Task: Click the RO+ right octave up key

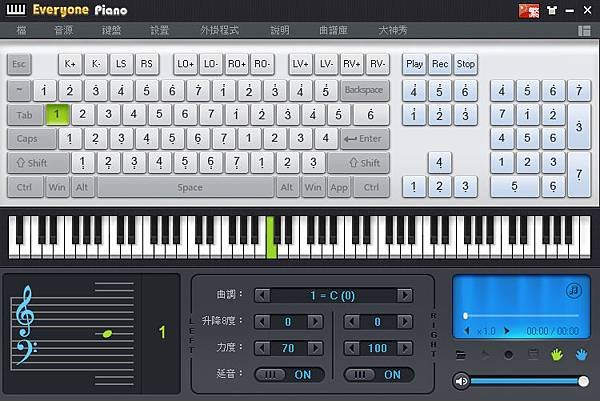Action: [x=236, y=64]
